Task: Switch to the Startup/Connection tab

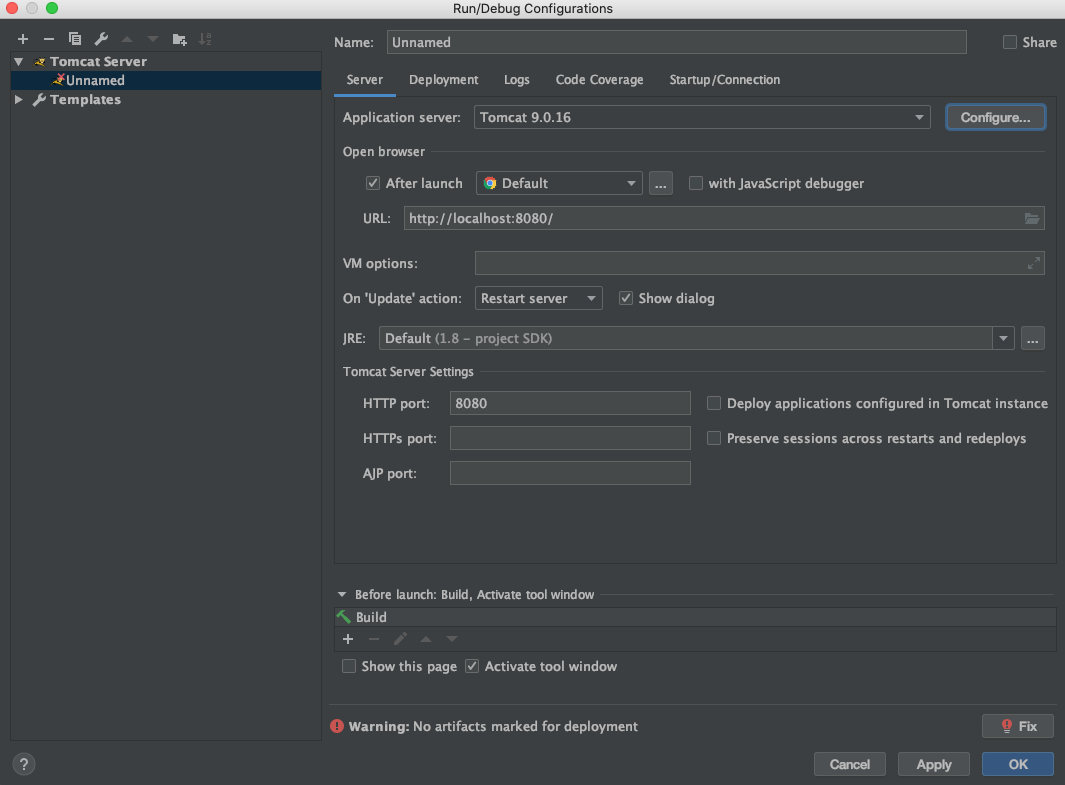Action: (x=725, y=80)
